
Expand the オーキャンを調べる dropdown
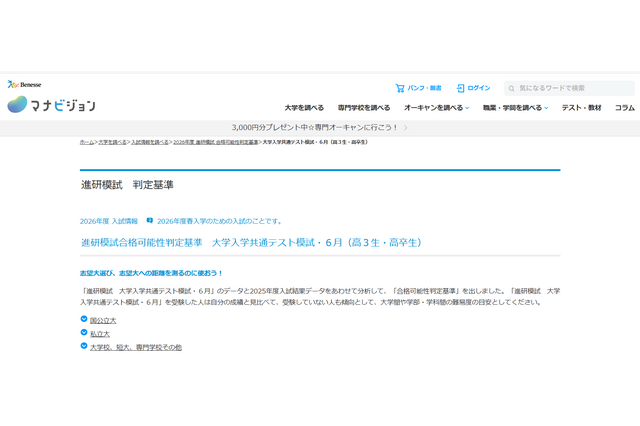pyautogui.click(x=436, y=108)
